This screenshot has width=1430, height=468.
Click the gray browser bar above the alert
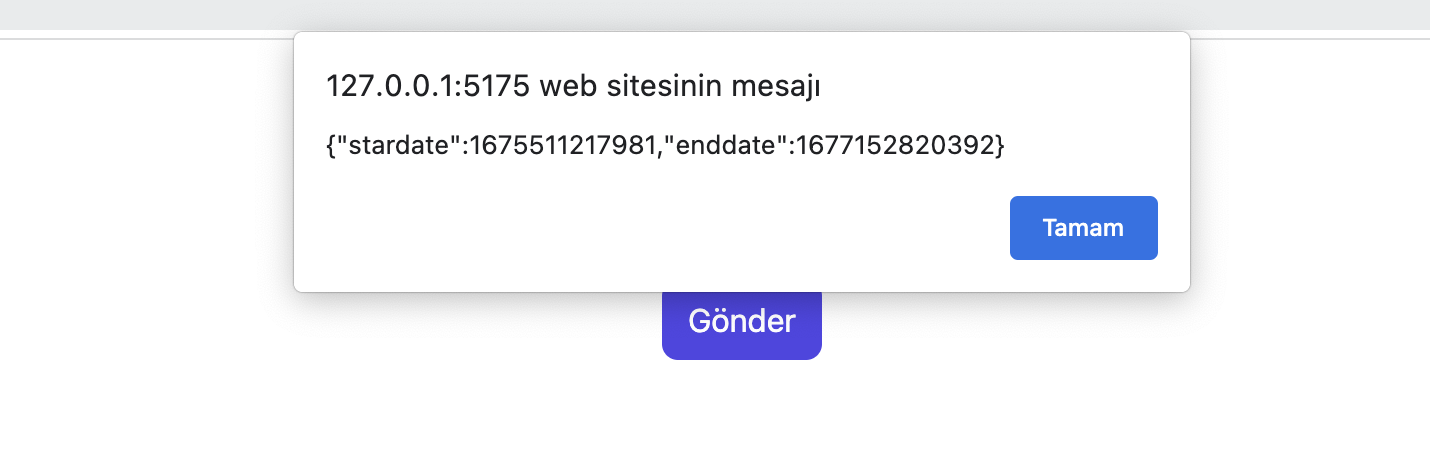coord(715,16)
